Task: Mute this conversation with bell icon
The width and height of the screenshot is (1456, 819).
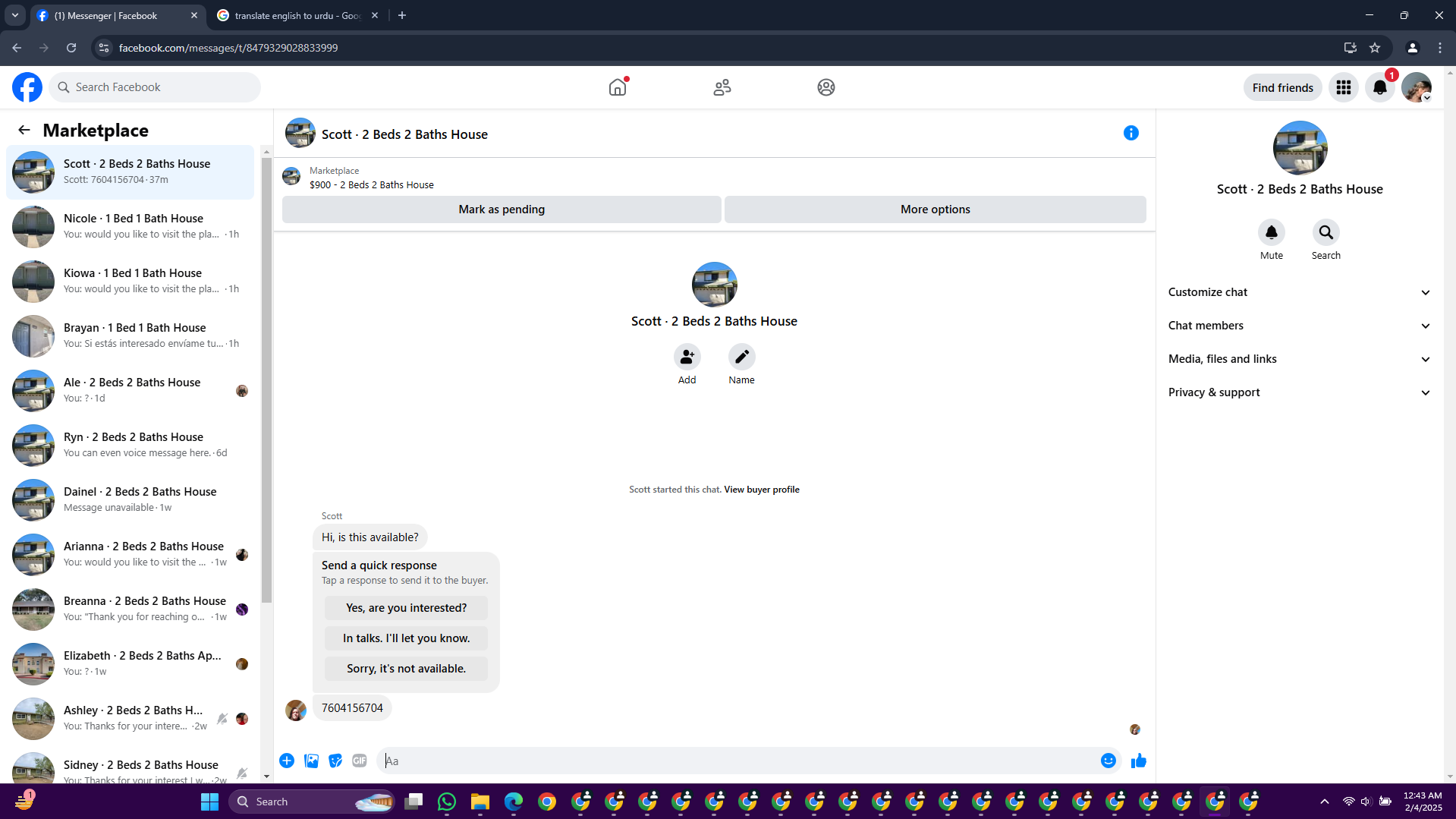Action: (1272, 232)
